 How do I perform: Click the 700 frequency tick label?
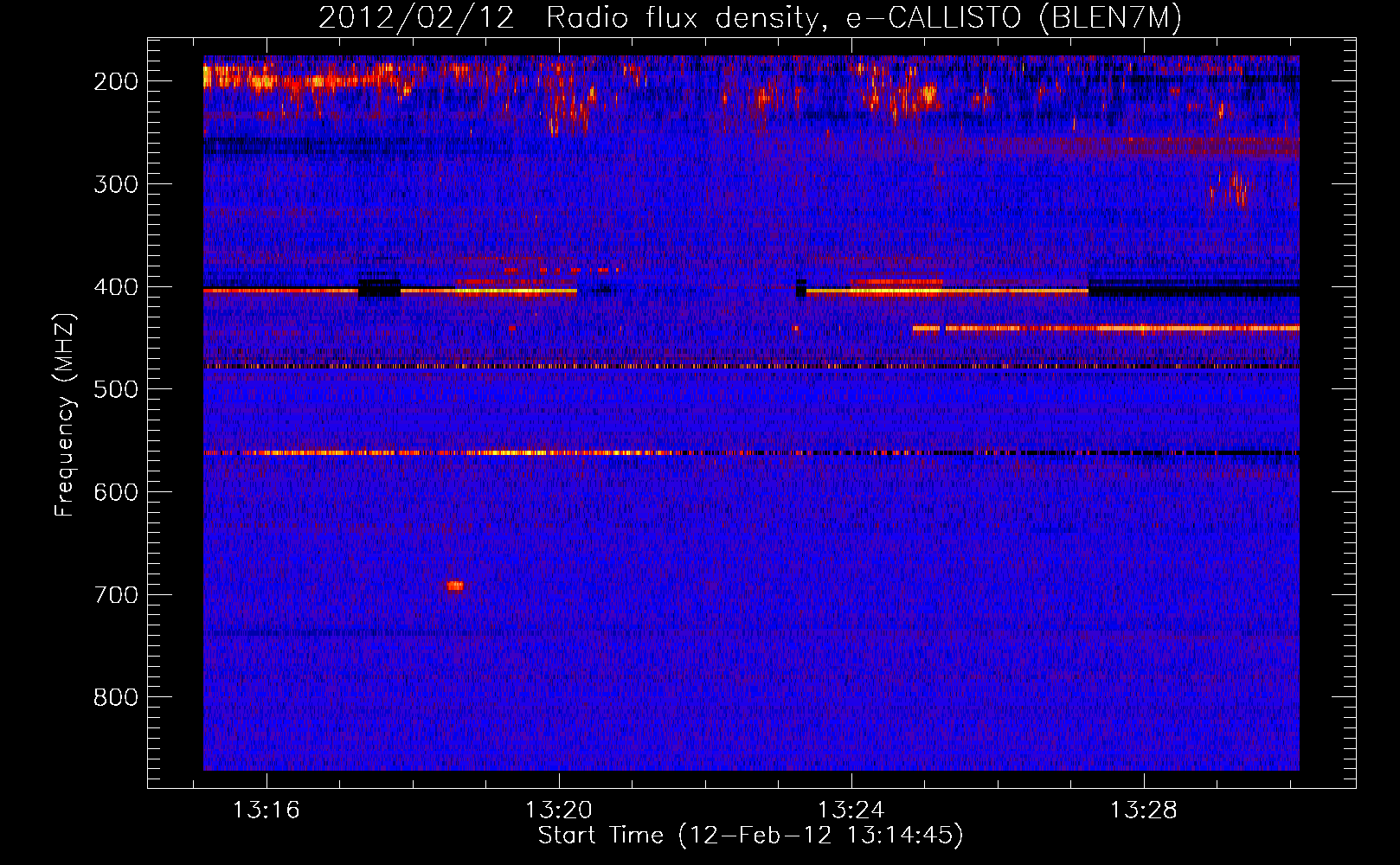[x=116, y=595]
